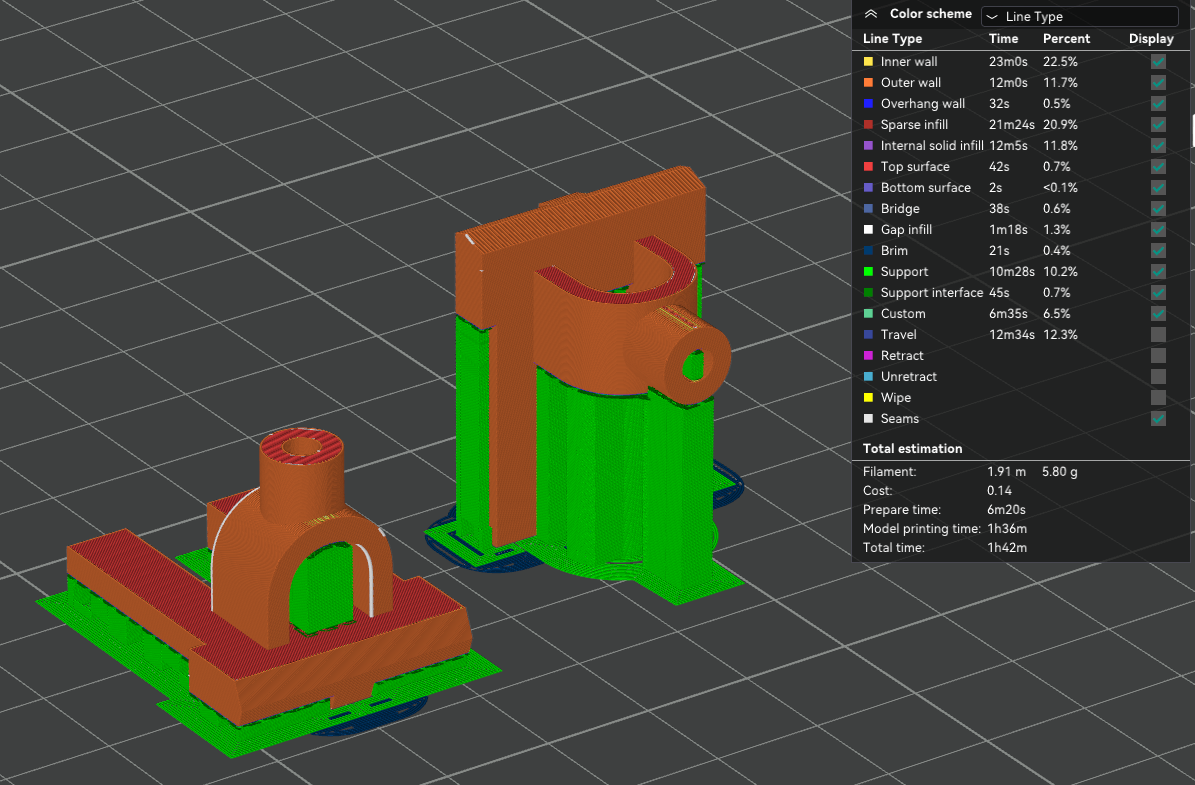Click the Unretract color swatch
The height and width of the screenshot is (785, 1195).
click(x=868, y=376)
